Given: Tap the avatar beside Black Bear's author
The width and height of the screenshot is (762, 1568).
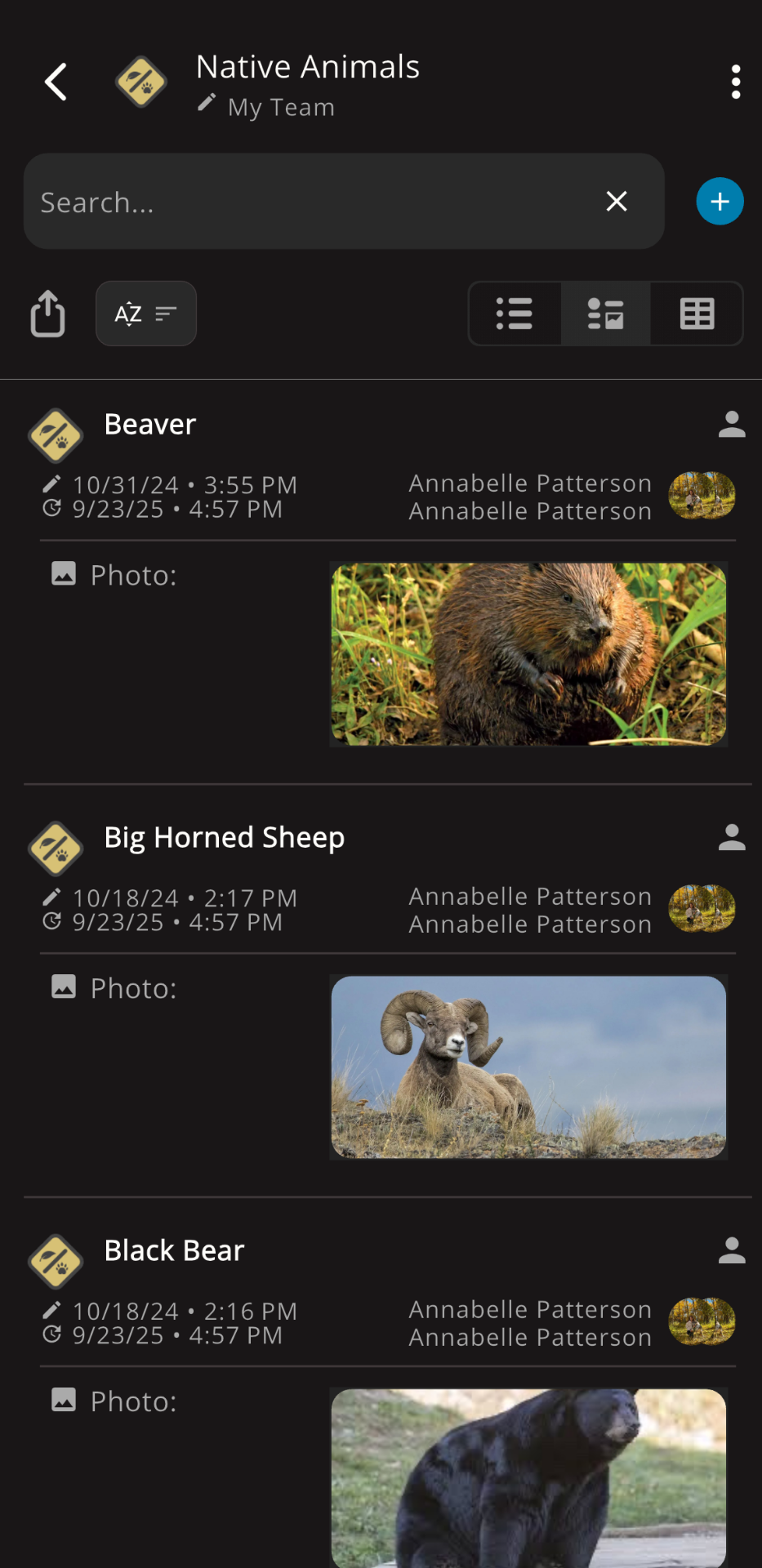Looking at the screenshot, I should click(x=702, y=1321).
